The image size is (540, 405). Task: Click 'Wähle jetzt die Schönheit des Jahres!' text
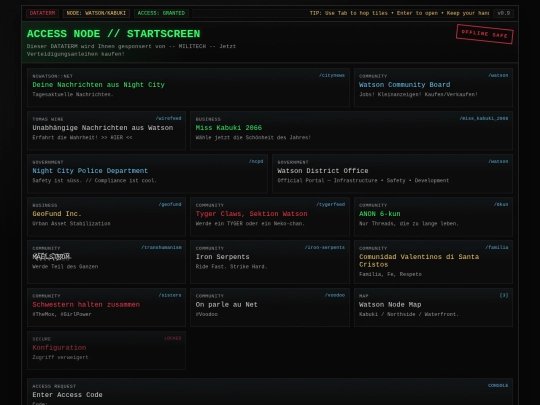coord(253,137)
